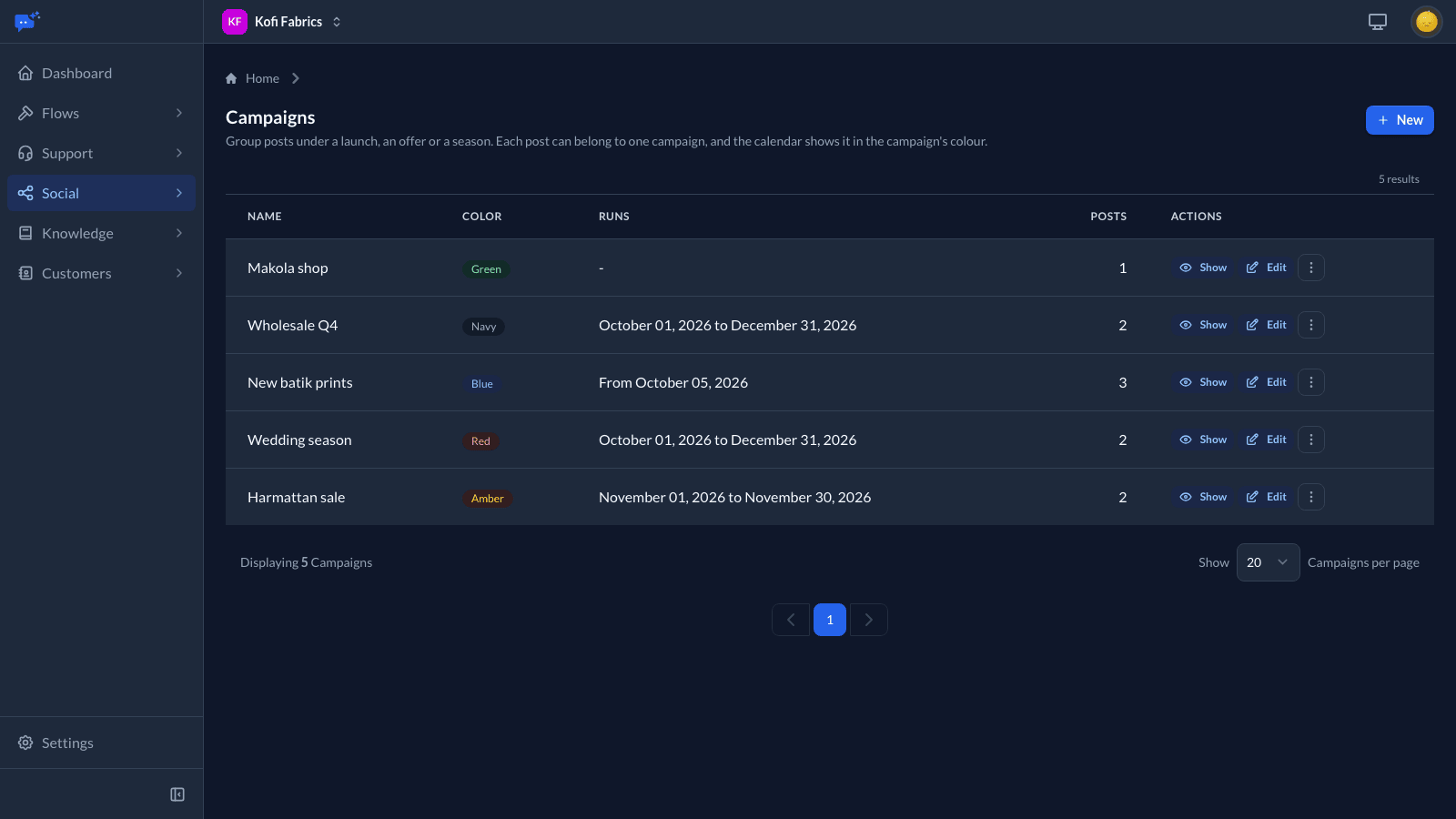Click the Amber color badge
This screenshot has height=819, width=1456.
487,499
